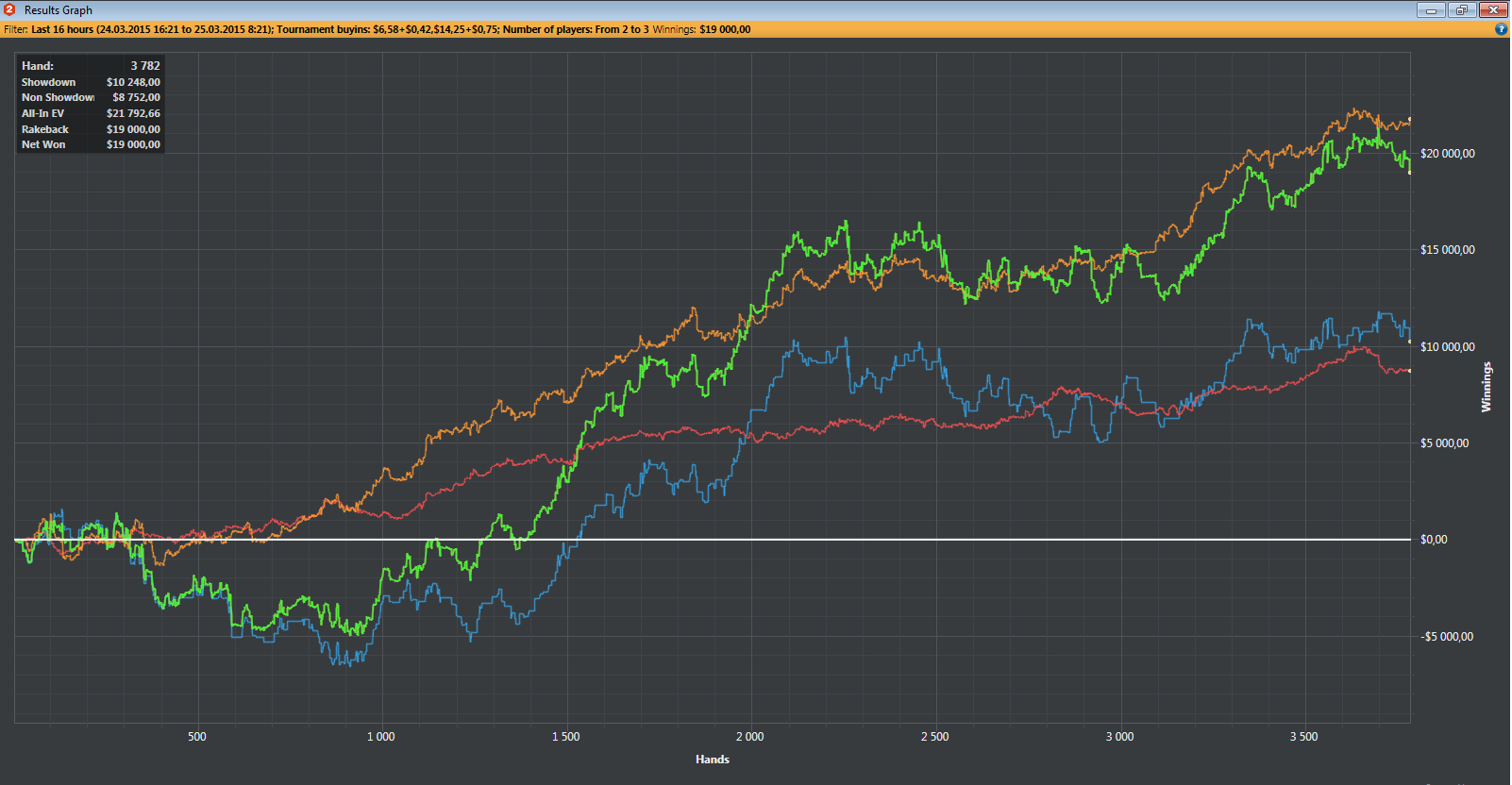Click the -$5 000,00 y-axis label
The image size is (1512, 785).
point(1446,637)
